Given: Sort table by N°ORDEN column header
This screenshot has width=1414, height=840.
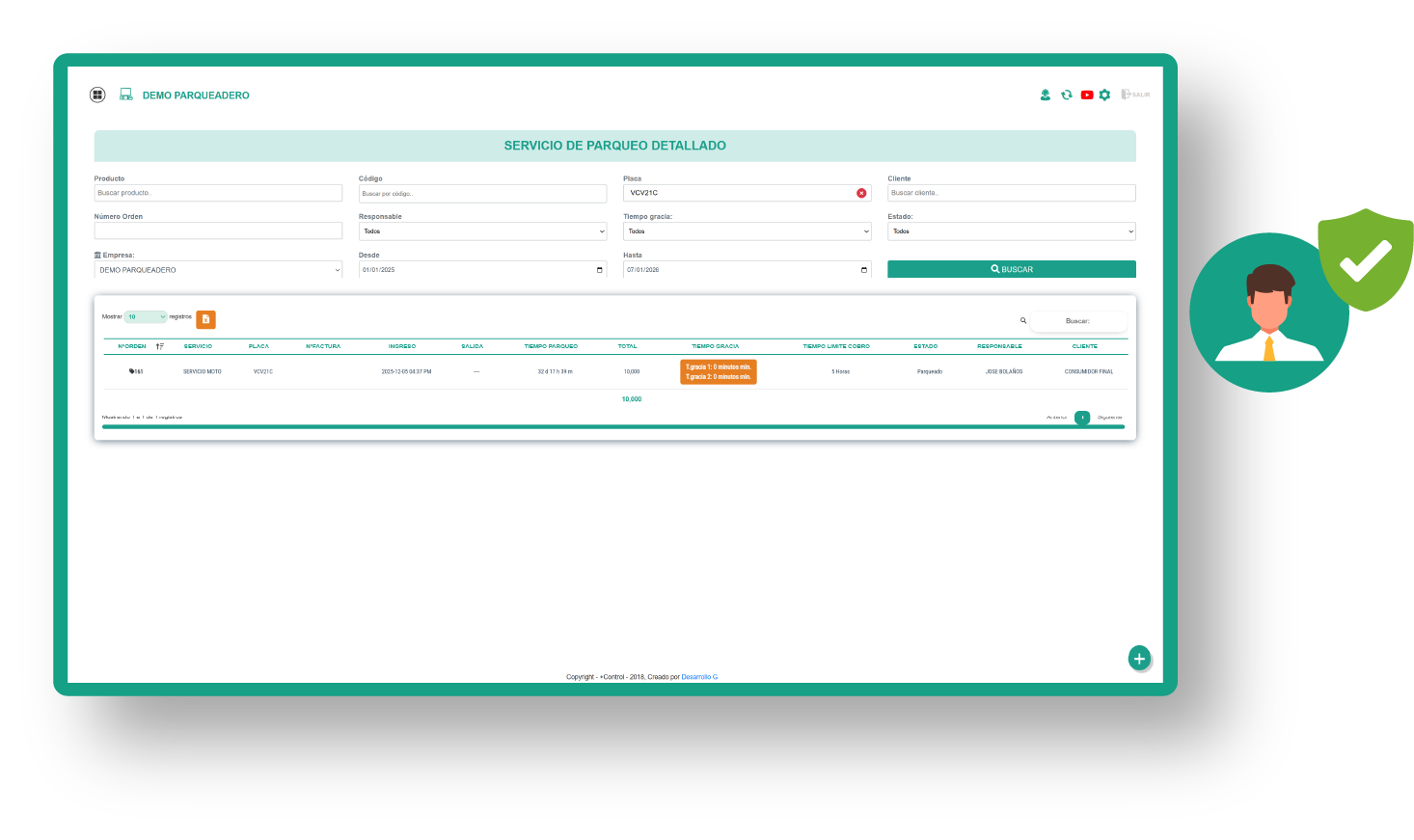Looking at the screenshot, I should coord(132,346).
